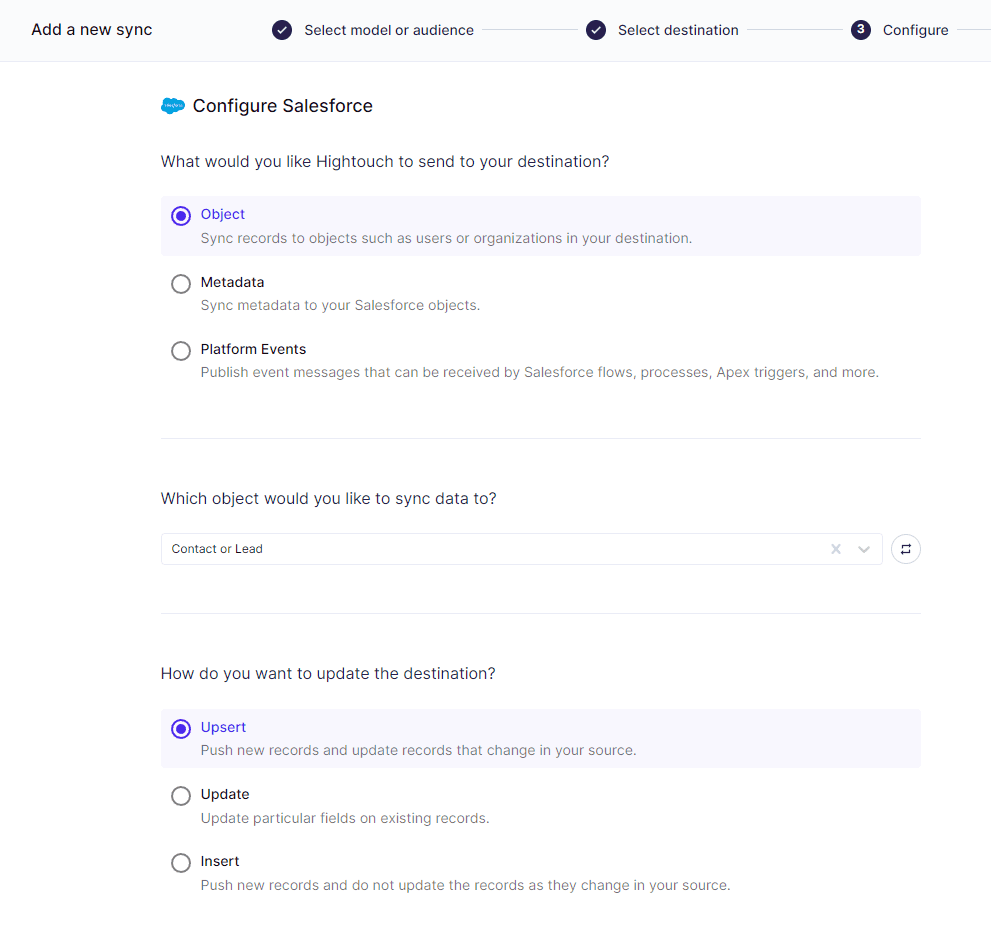Go to Select model or audience step
991x940 pixels.
pyautogui.click(x=389, y=30)
